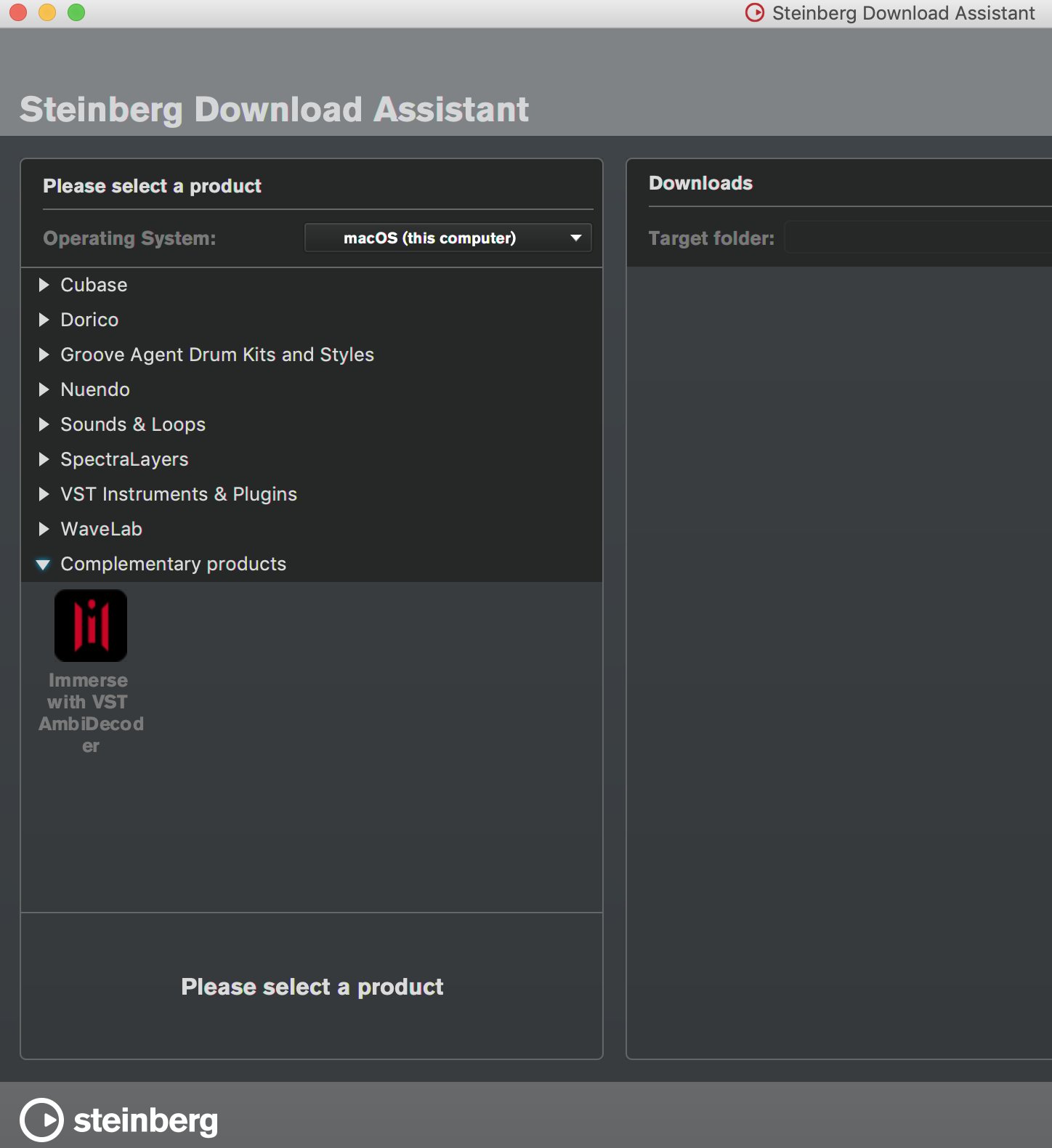
Task: Click the Target folder input field
Action: pyautogui.click(x=918, y=238)
